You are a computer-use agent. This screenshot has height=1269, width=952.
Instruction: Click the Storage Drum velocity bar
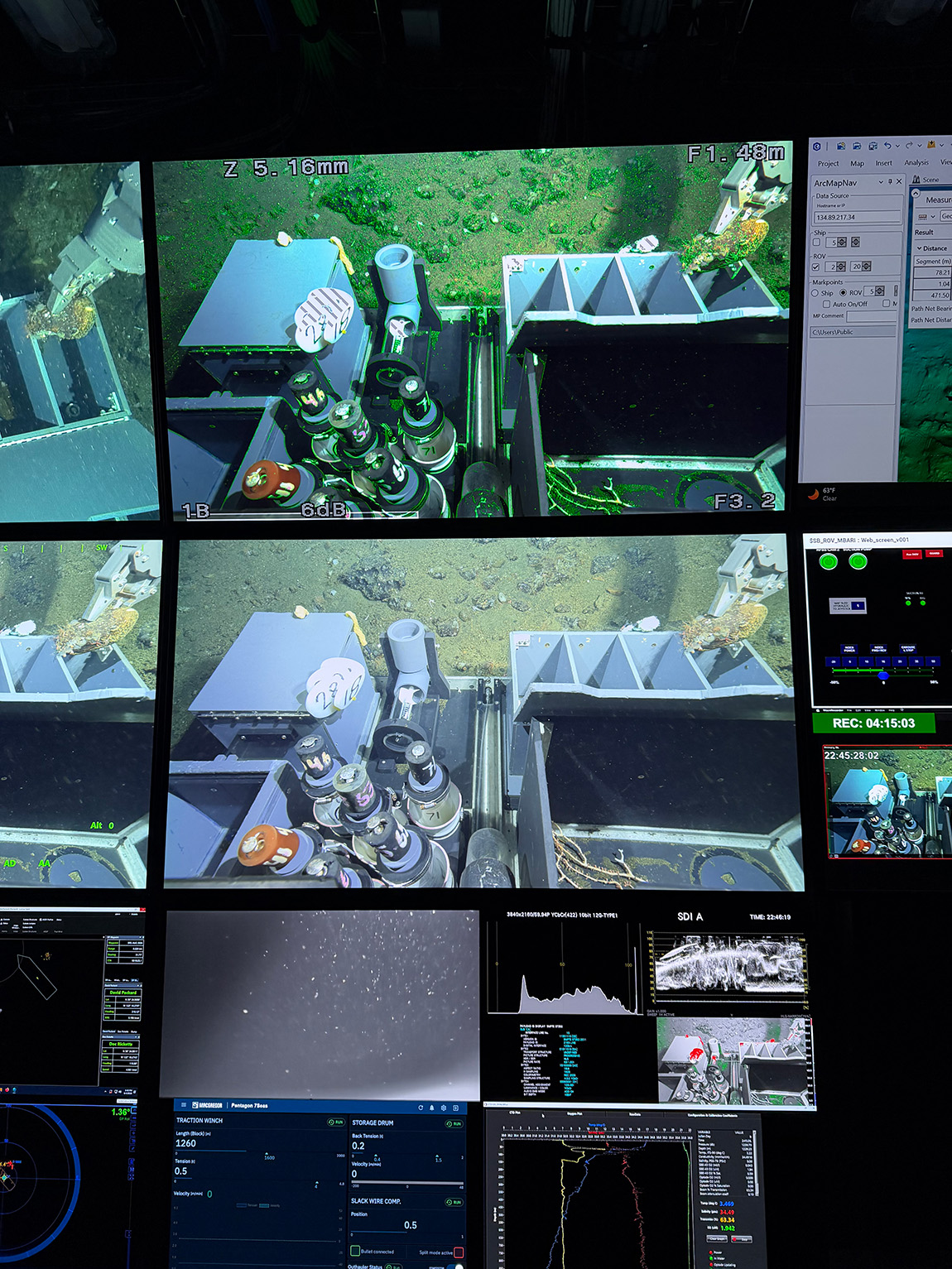point(407,1183)
